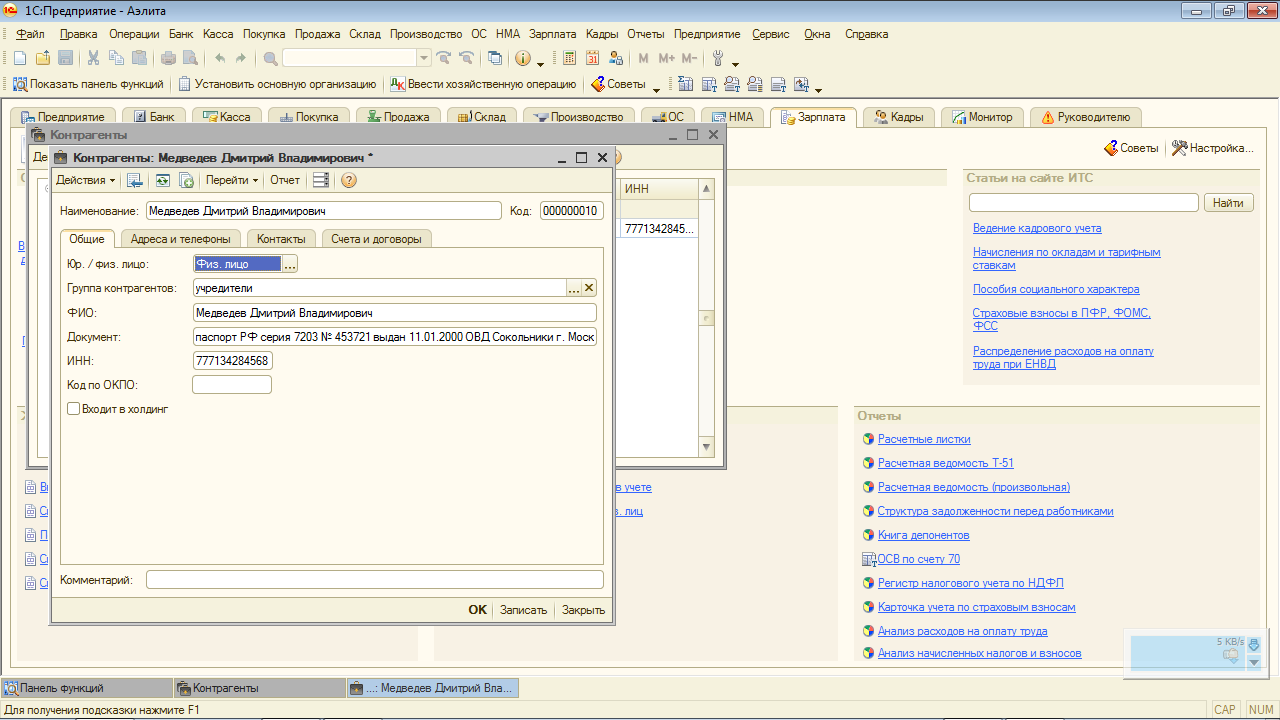Open Книга депонентов report link
This screenshot has width=1280, height=720.
(923, 535)
